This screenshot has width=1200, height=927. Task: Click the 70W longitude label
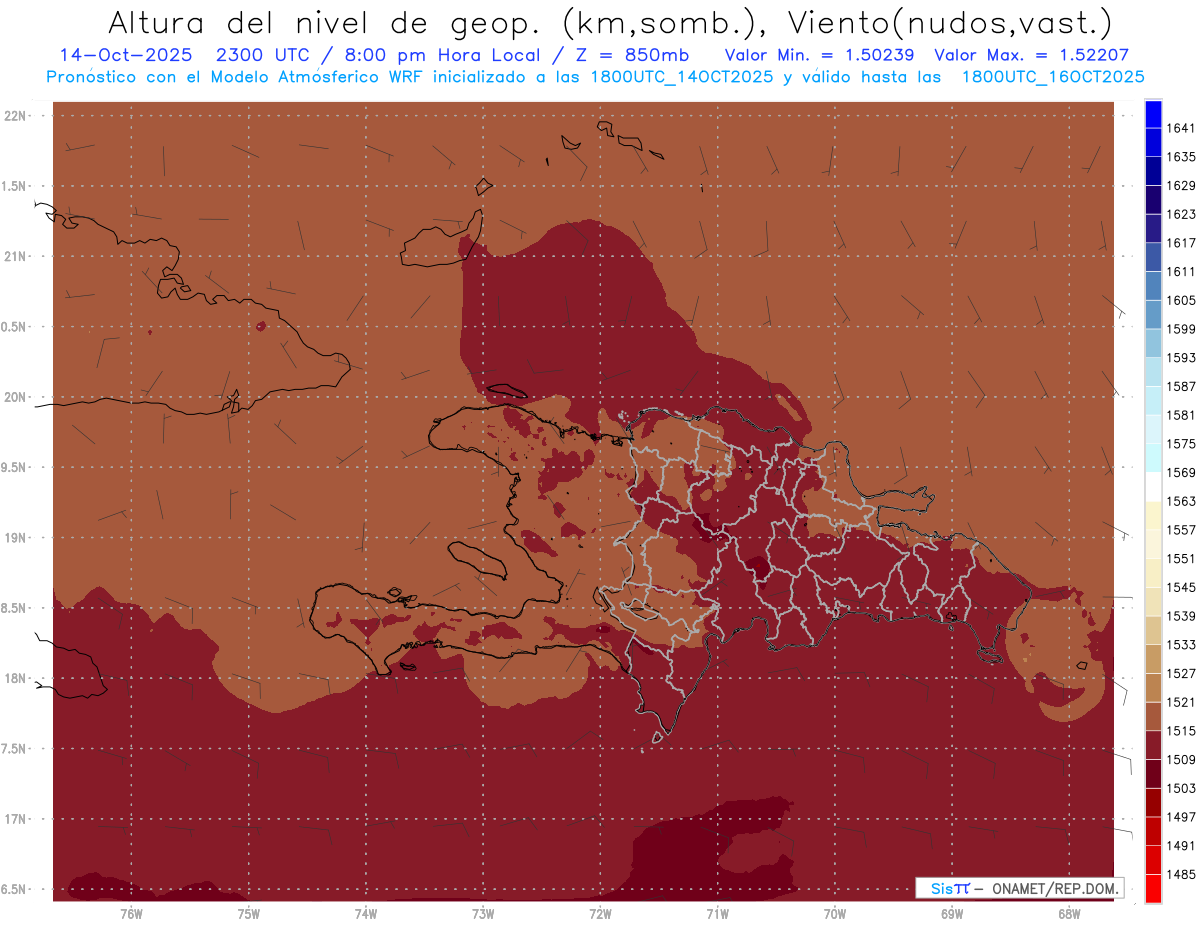835,914
